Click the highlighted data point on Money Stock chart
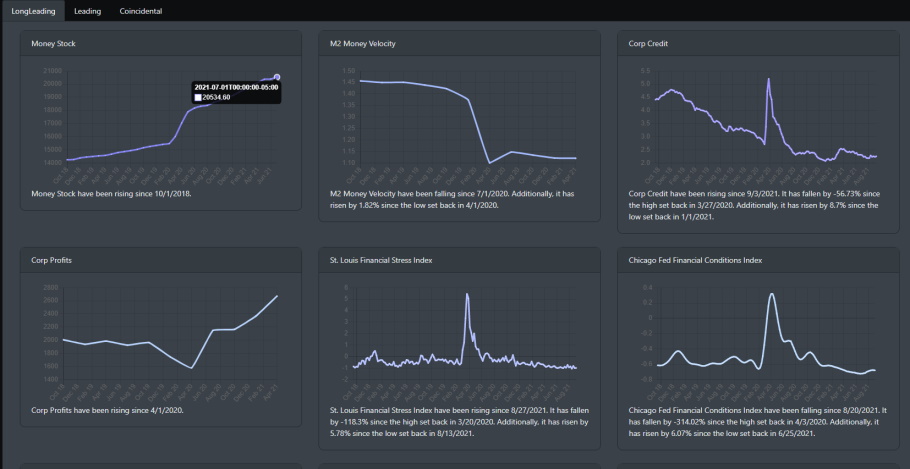Image resolution: width=910 pixels, height=469 pixels. (277, 77)
